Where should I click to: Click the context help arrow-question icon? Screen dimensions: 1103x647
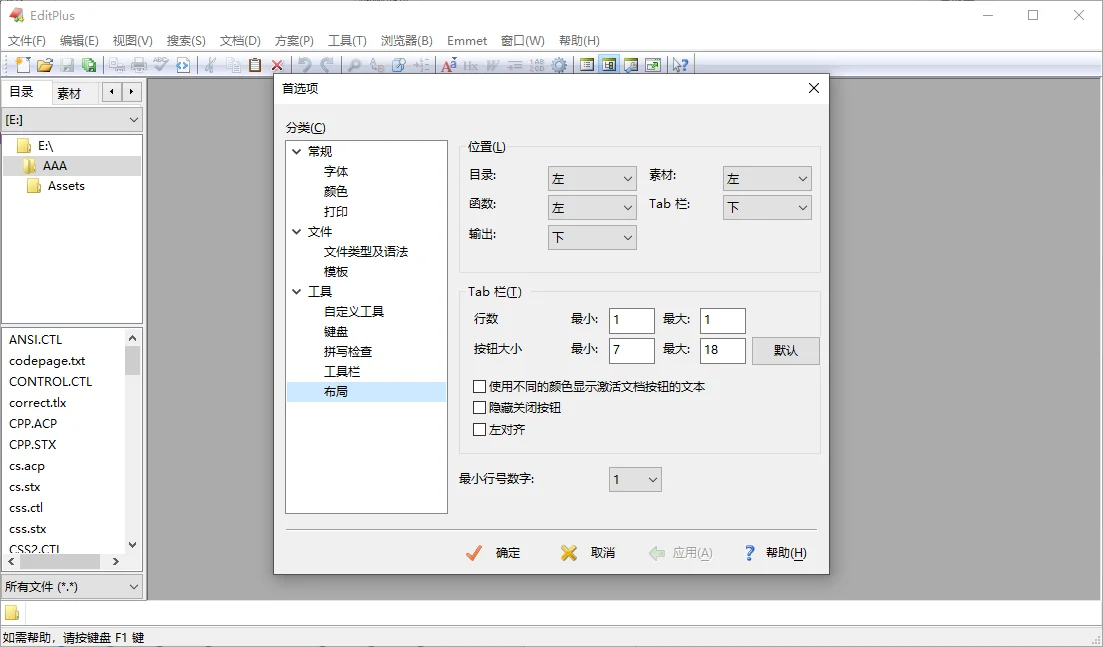tap(680, 65)
